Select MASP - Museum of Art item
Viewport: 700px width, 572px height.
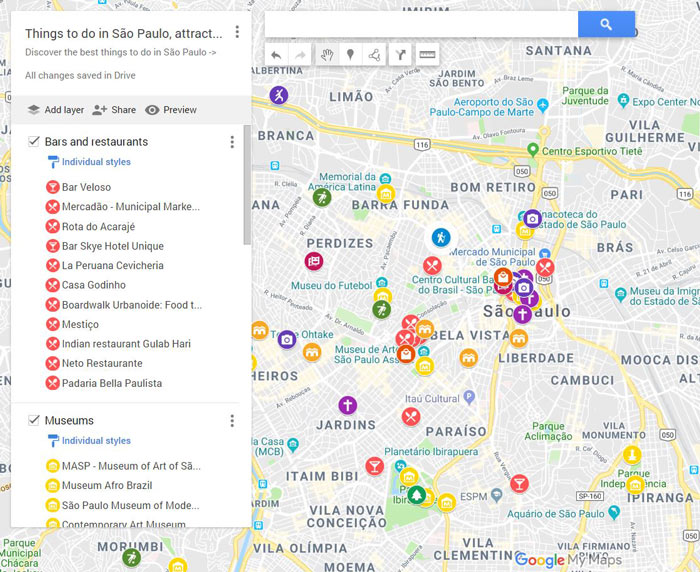[x=123, y=466]
